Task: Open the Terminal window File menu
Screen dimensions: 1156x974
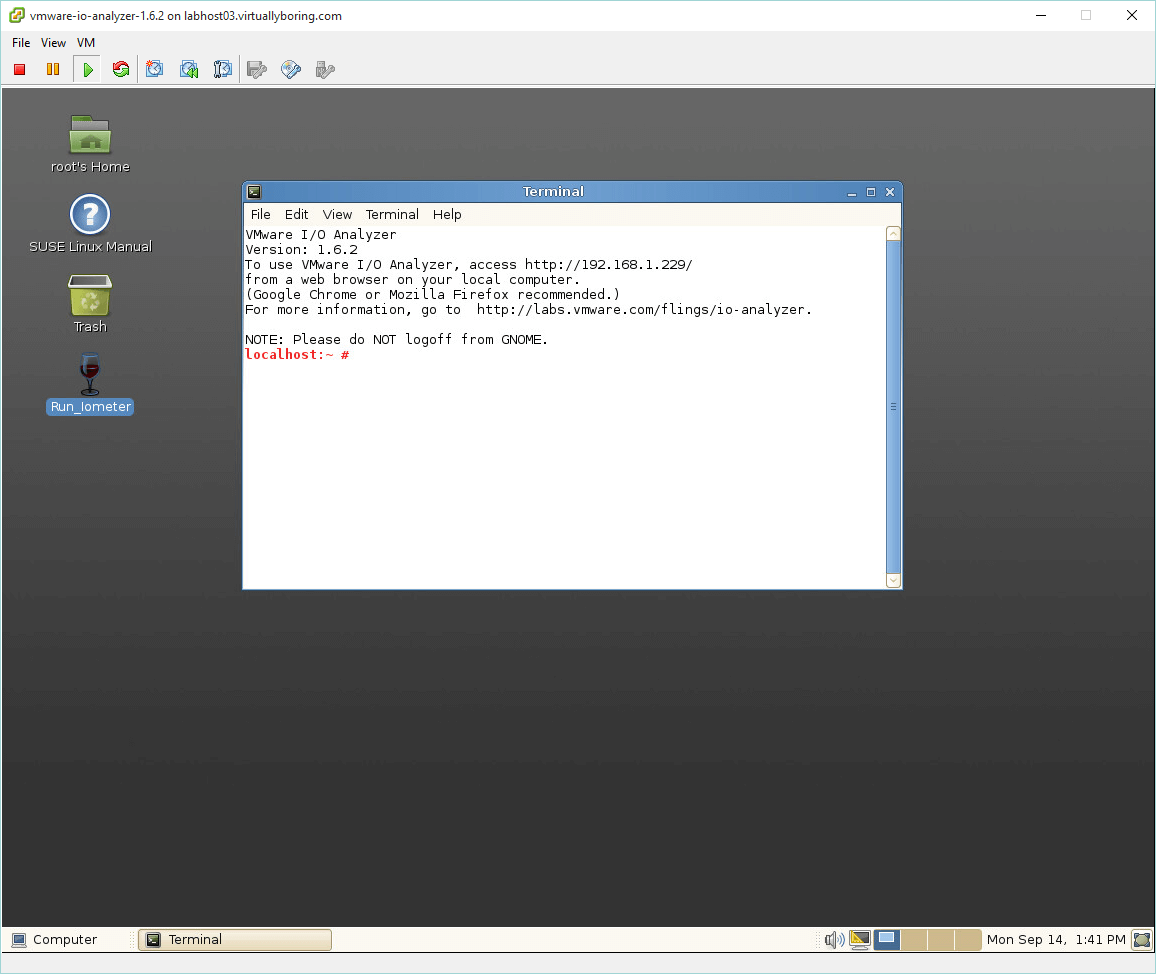Action: (x=260, y=215)
